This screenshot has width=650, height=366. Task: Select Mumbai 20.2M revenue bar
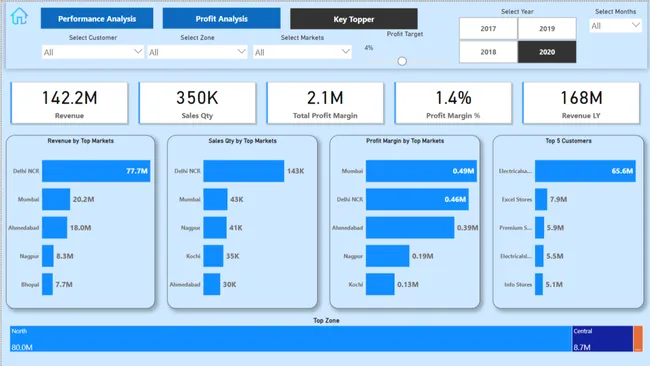56,199
